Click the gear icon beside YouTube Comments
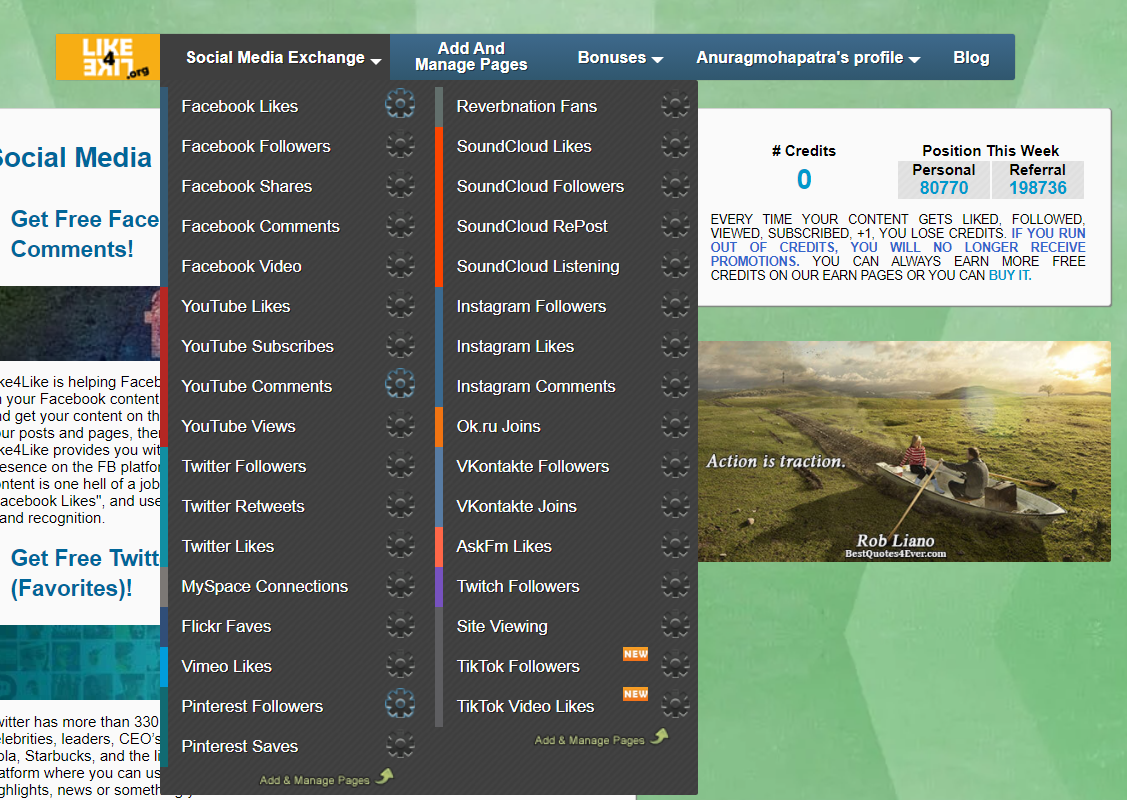Viewport: 1127px width, 800px height. (x=400, y=384)
